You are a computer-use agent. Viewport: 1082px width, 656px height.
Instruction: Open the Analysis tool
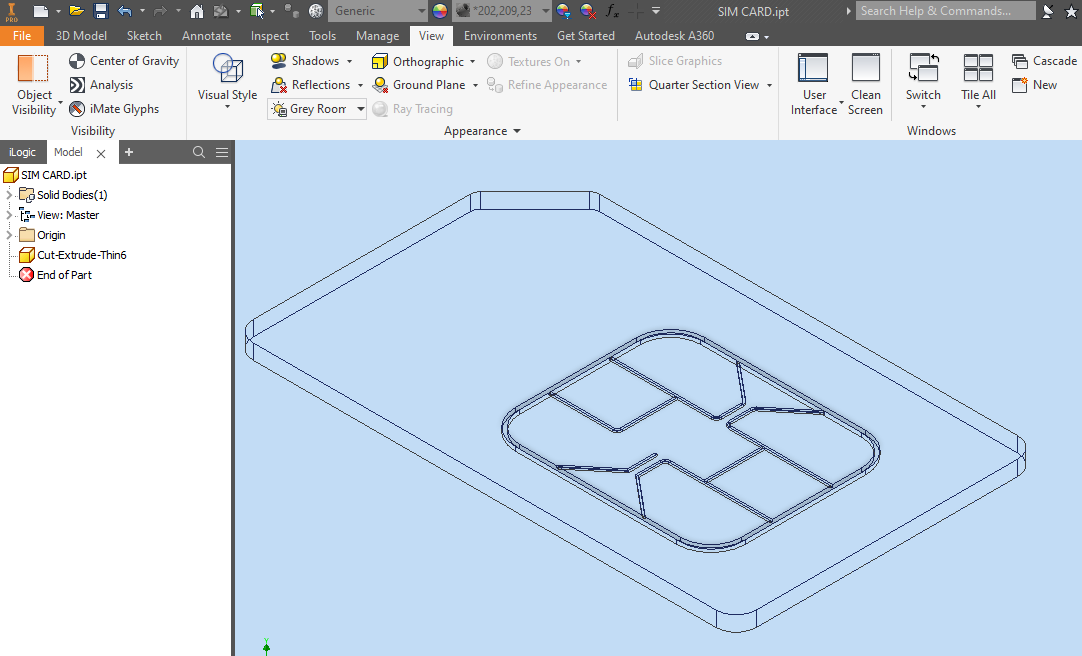tap(101, 85)
